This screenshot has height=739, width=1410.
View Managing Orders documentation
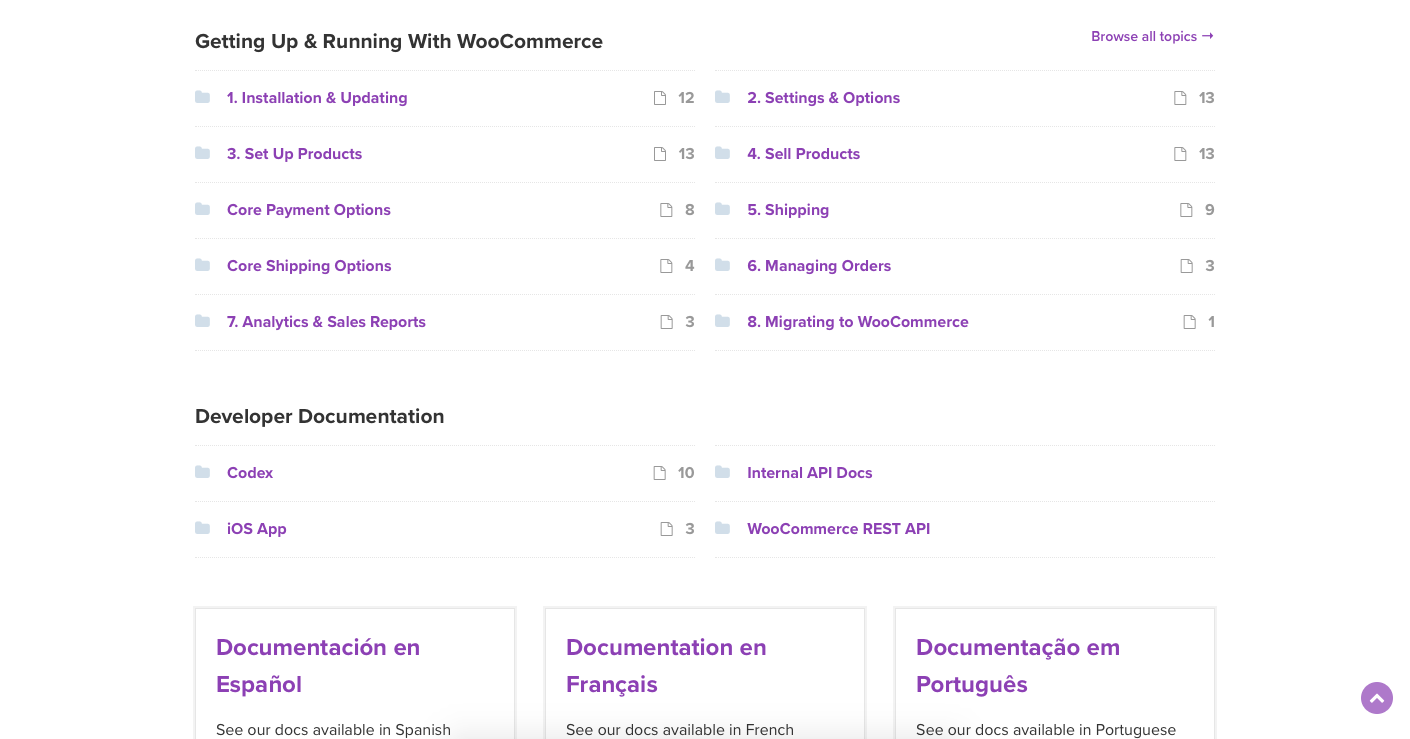coord(818,266)
